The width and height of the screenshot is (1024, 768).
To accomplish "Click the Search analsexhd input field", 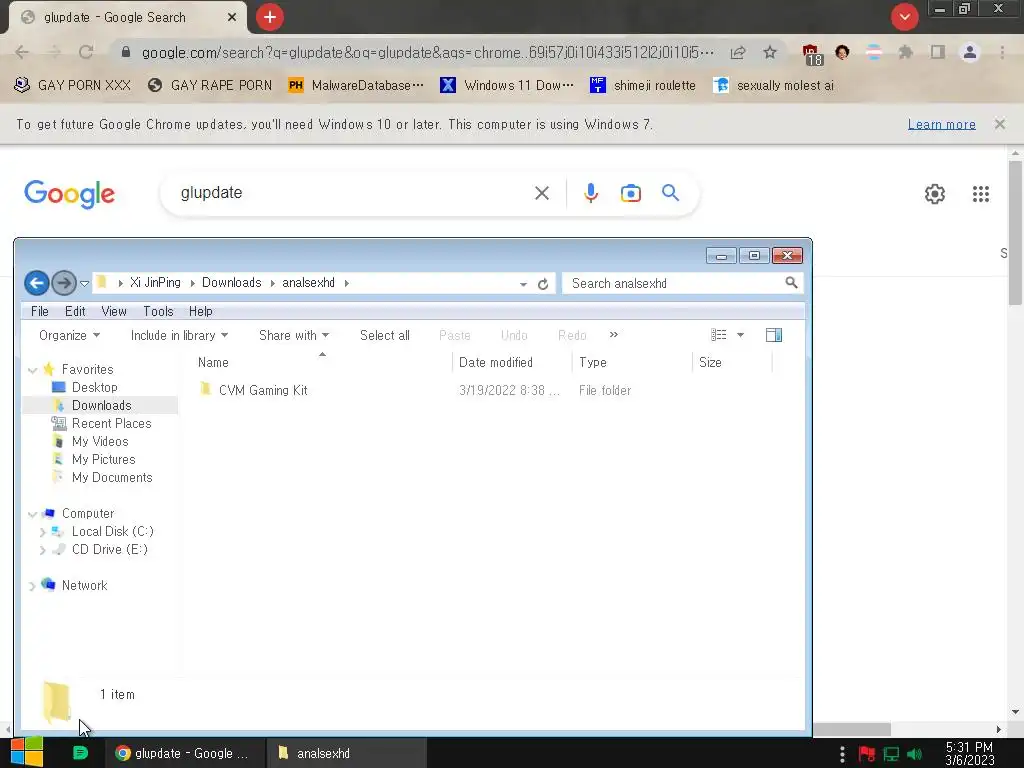I will point(673,283).
